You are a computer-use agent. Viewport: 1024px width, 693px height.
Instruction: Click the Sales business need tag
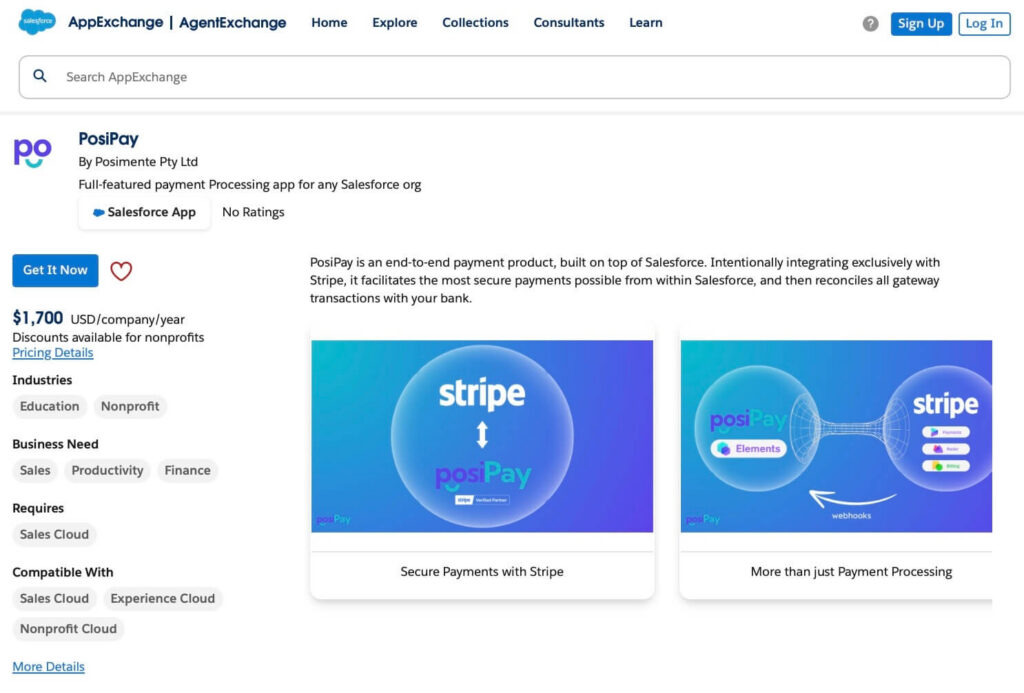click(35, 470)
